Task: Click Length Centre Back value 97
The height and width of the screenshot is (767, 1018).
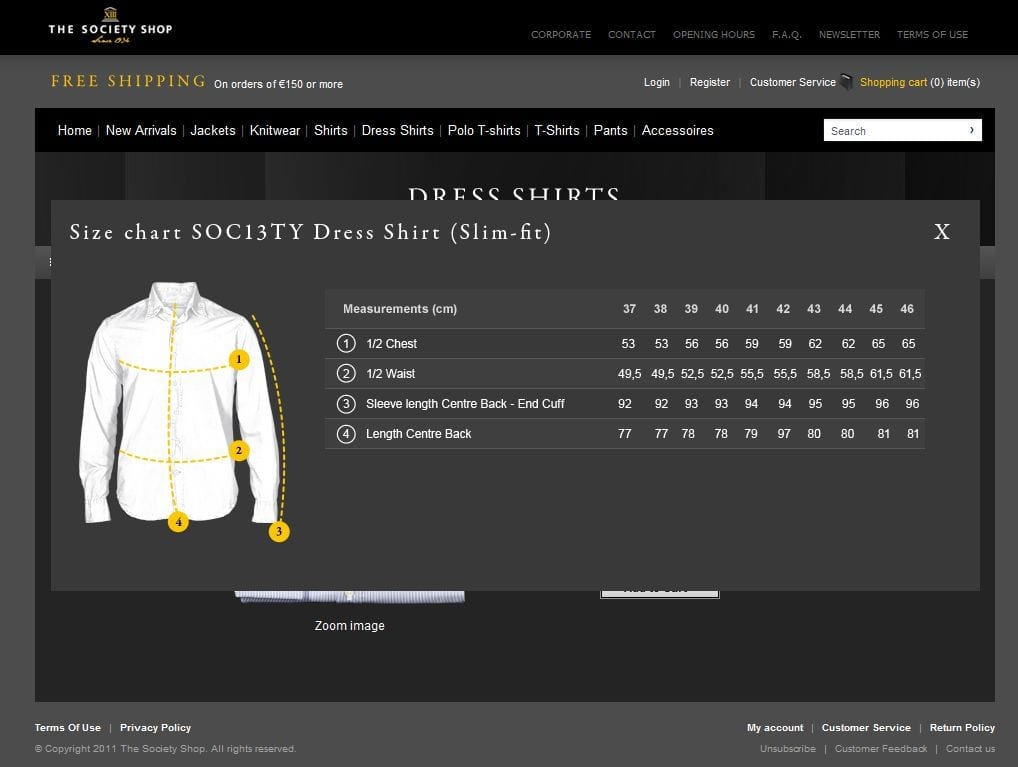Action: (x=784, y=433)
